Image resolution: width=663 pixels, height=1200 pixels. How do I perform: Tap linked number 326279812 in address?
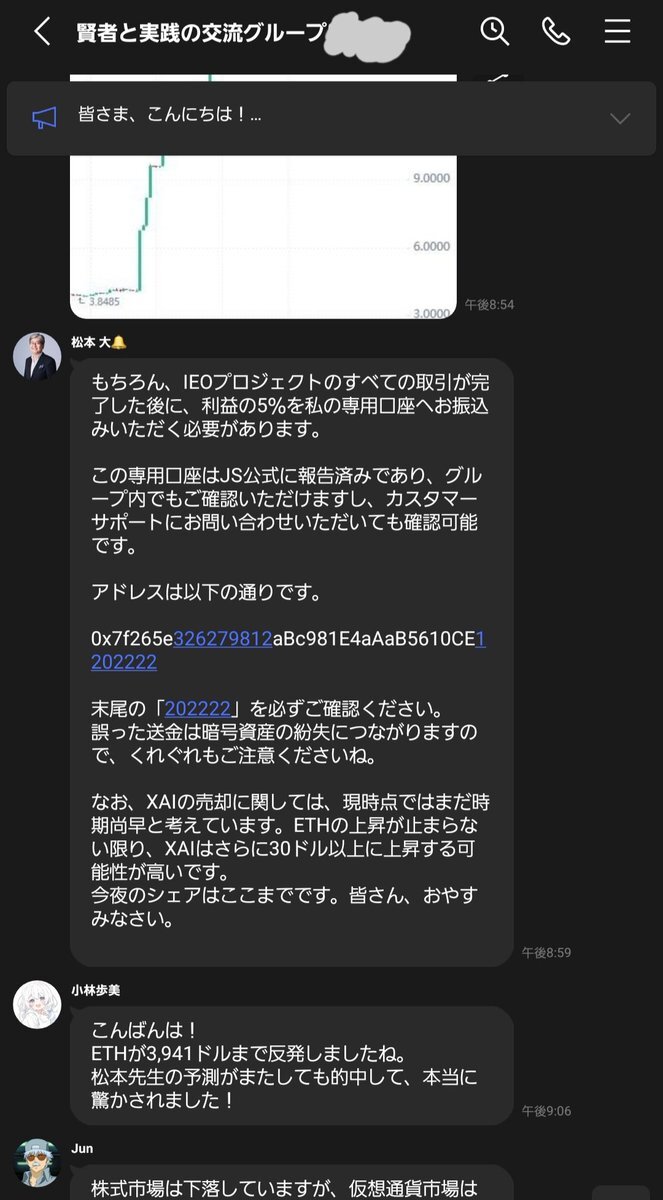[222, 637]
